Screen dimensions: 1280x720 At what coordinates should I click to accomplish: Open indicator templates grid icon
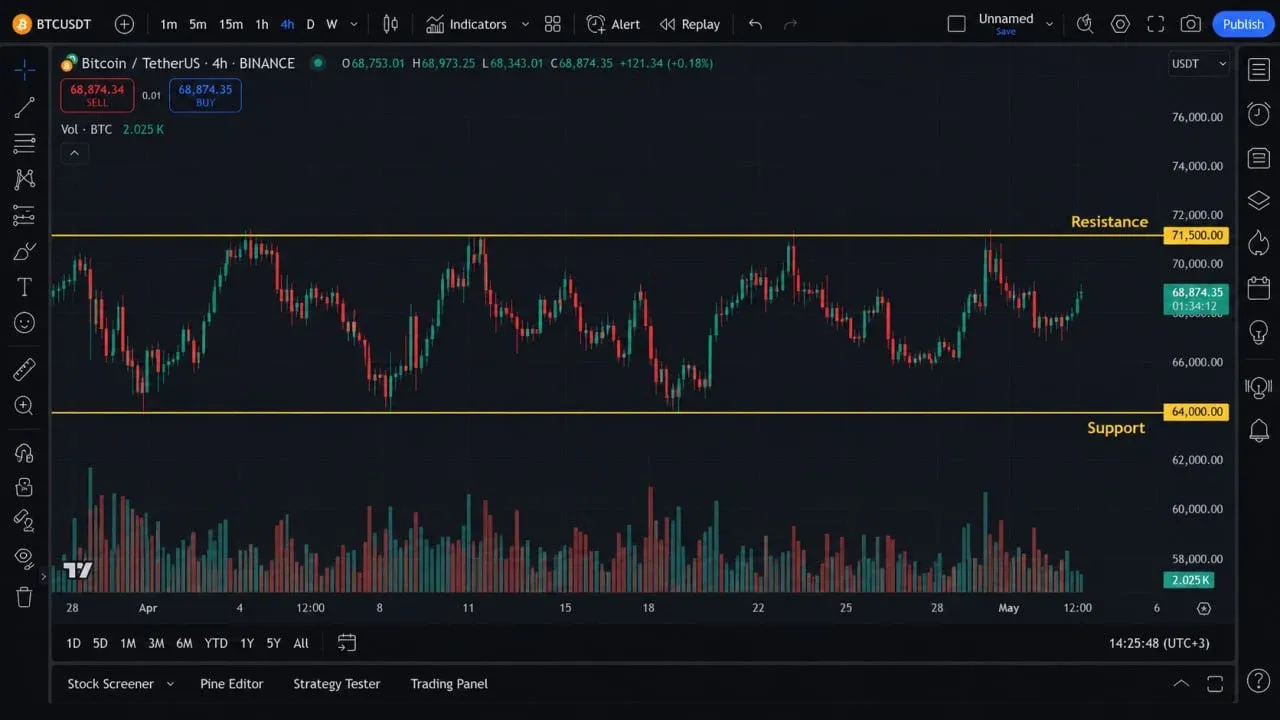tap(552, 24)
